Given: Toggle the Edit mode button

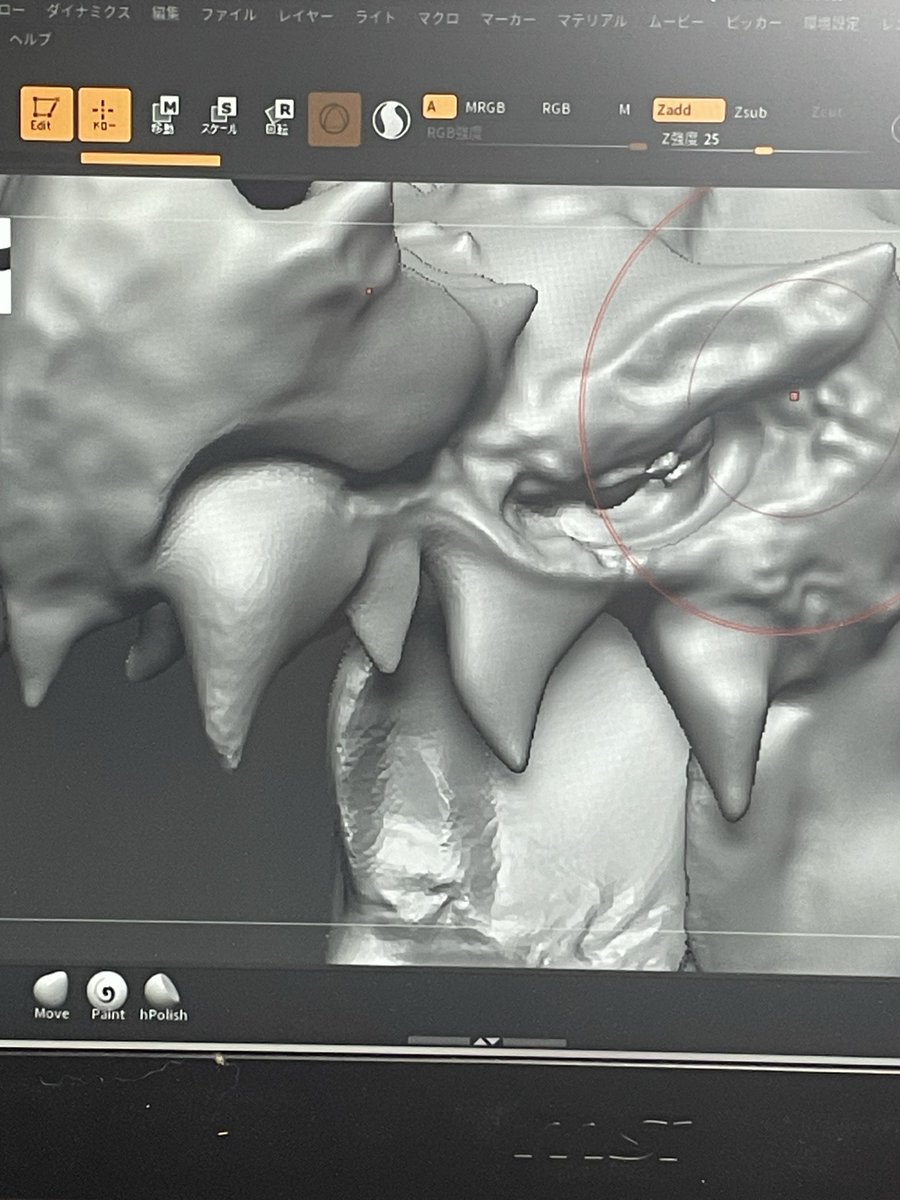Looking at the screenshot, I should pyautogui.click(x=46, y=114).
